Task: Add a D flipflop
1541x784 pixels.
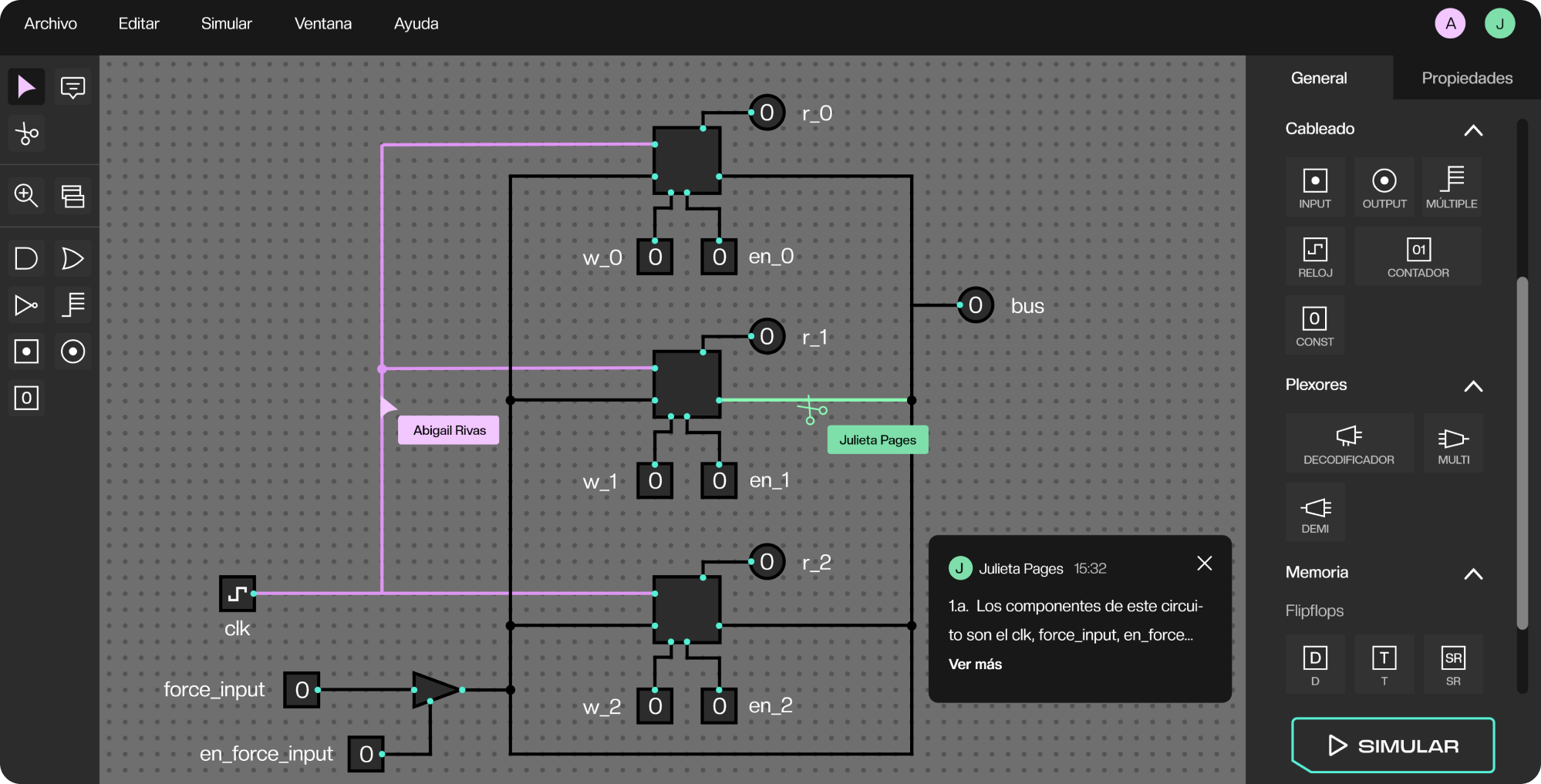Action: 1315,665
